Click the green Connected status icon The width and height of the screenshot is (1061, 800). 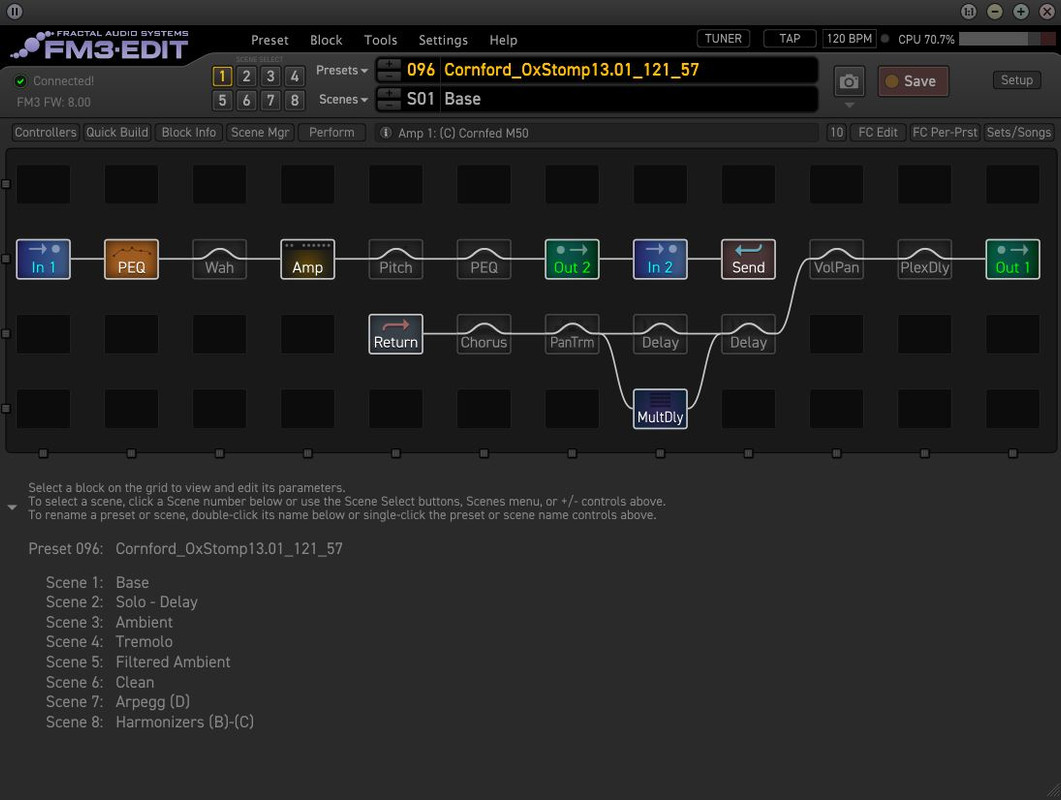20,81
